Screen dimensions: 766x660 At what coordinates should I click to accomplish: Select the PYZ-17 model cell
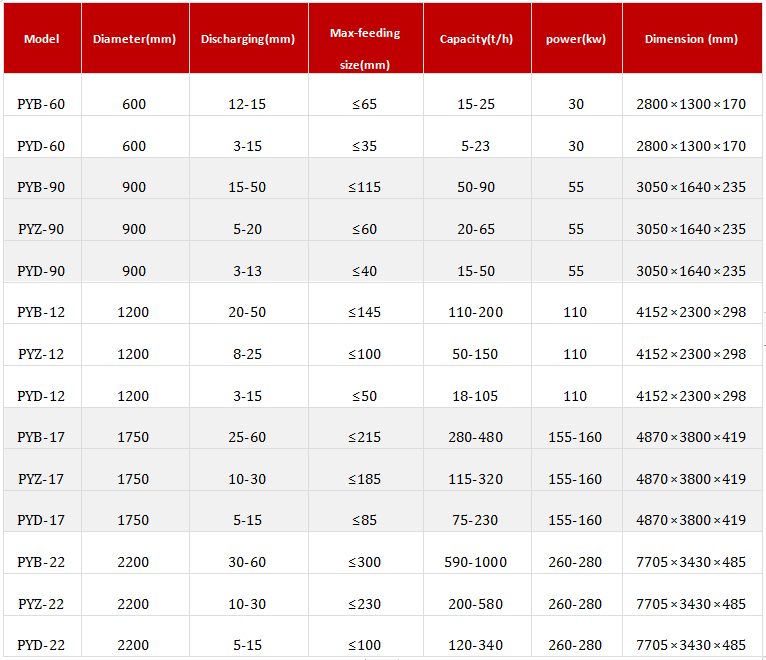coord(41,479)
